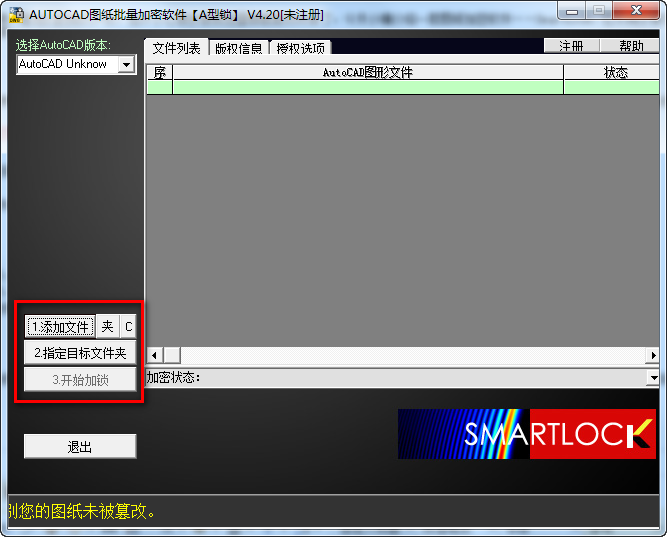The height and width of the screenshot is (537, 667).
Task: Click the AutoCAD图形文件 column header
Action: (368, 72)
